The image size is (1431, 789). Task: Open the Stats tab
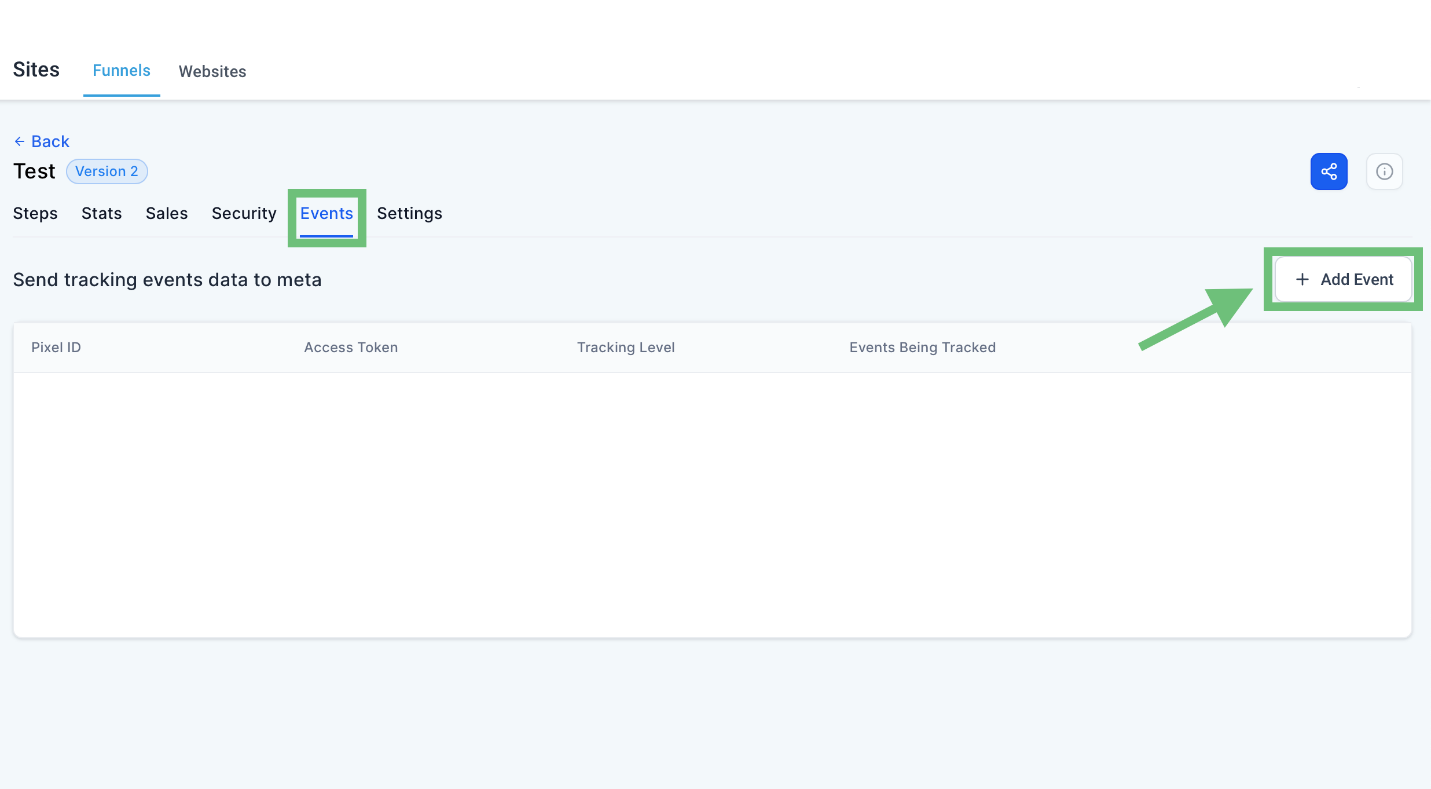(101, 213)
